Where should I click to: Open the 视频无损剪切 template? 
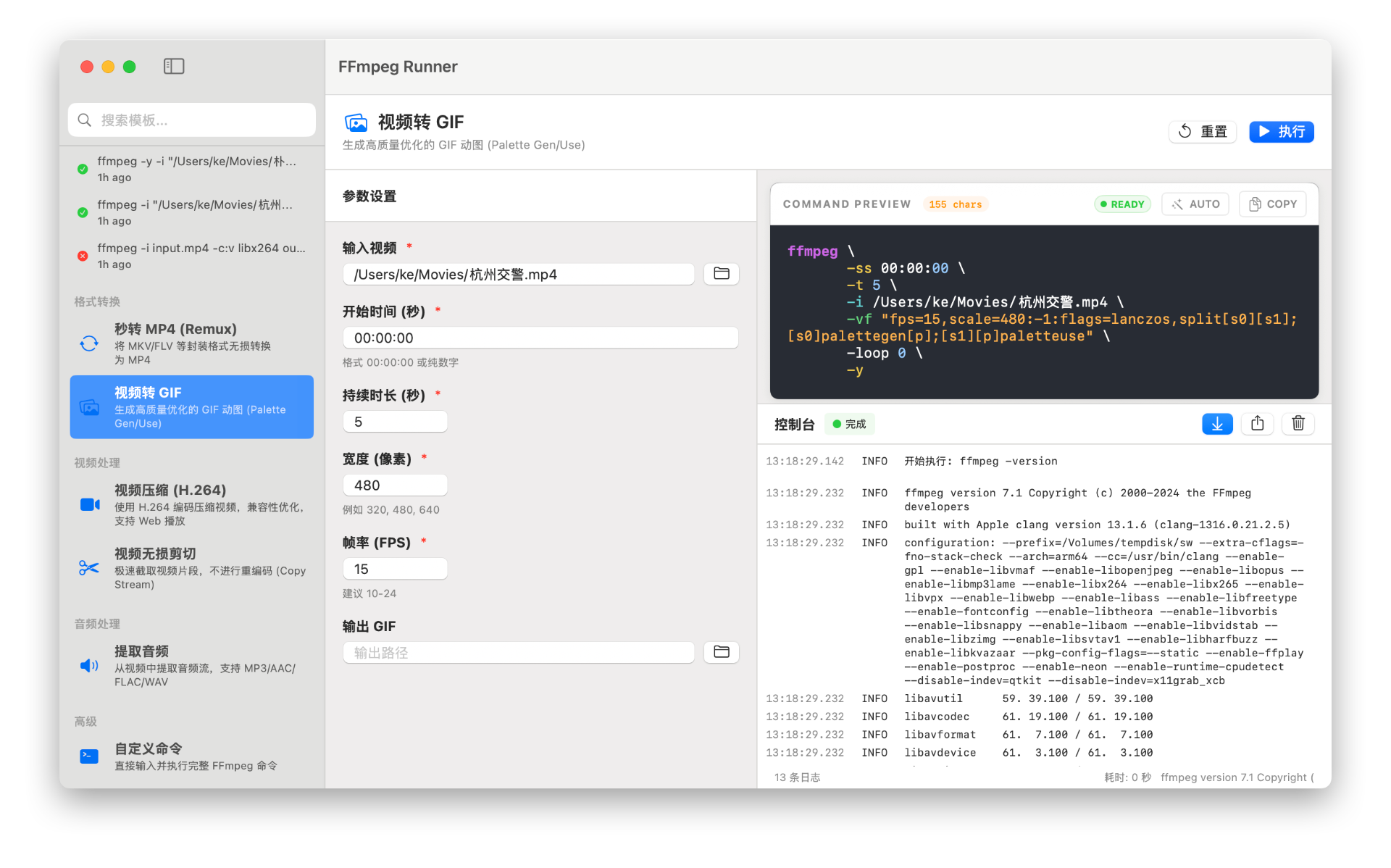tap(192, 568)
